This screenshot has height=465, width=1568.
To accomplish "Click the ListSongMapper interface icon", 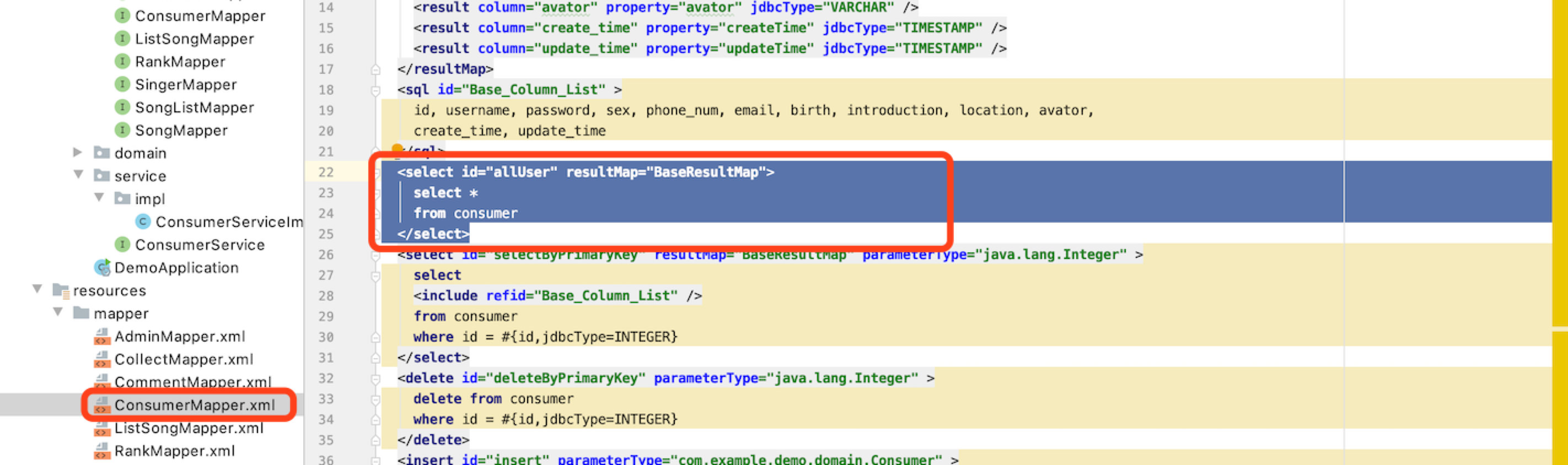I will [x=122, y=39].
